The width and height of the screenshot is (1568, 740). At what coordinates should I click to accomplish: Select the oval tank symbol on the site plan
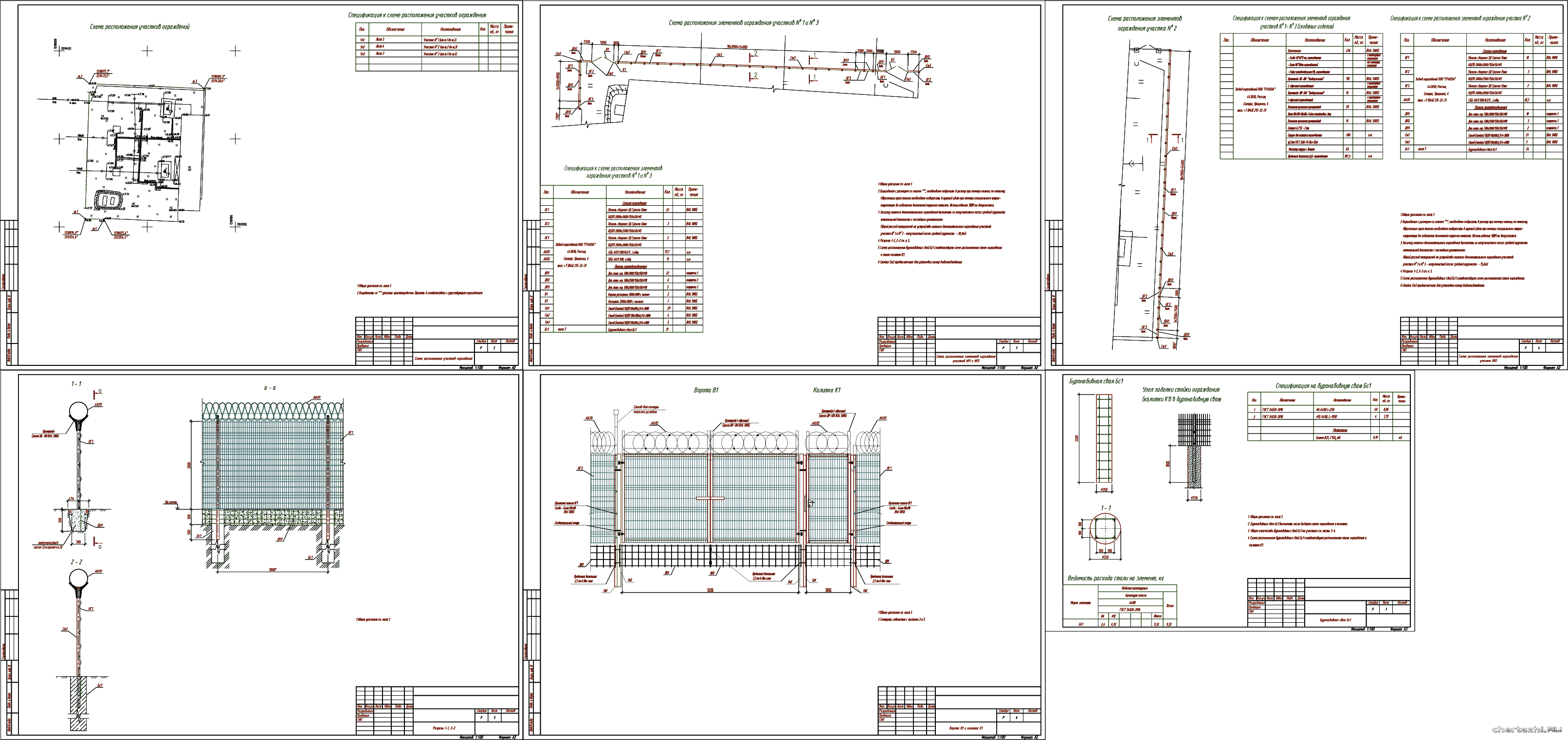[x=109, y=199]
